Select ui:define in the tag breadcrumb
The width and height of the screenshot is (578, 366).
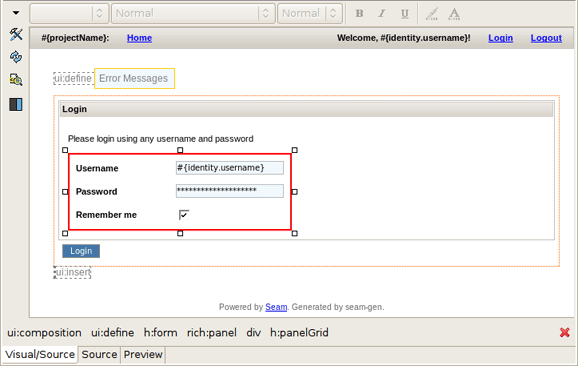pos(112,333)
